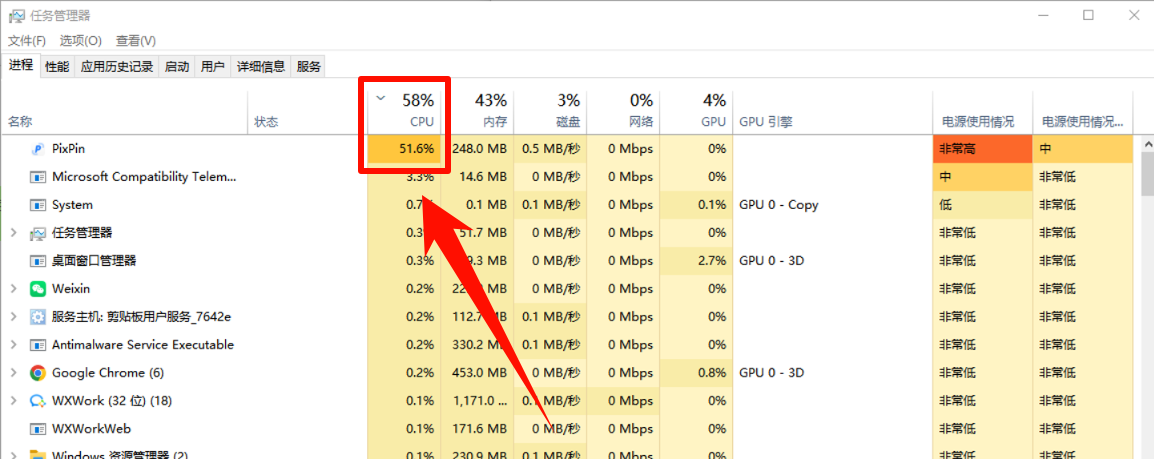Sort by the GPU 4% column header
Viewport: 1154px width, 459px height.
(696, 113)
